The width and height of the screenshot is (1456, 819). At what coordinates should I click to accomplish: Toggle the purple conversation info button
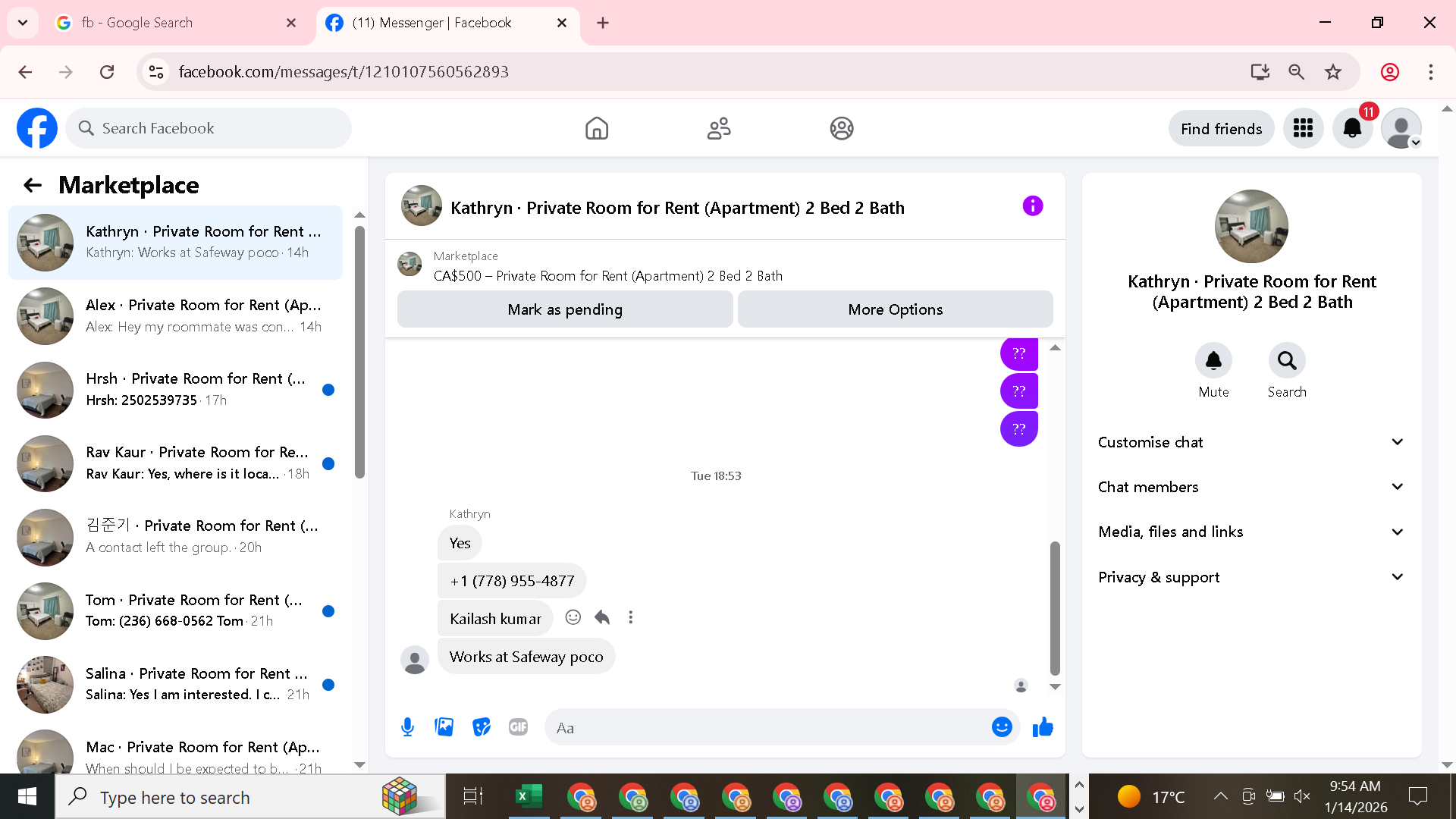pos(1032,206)
